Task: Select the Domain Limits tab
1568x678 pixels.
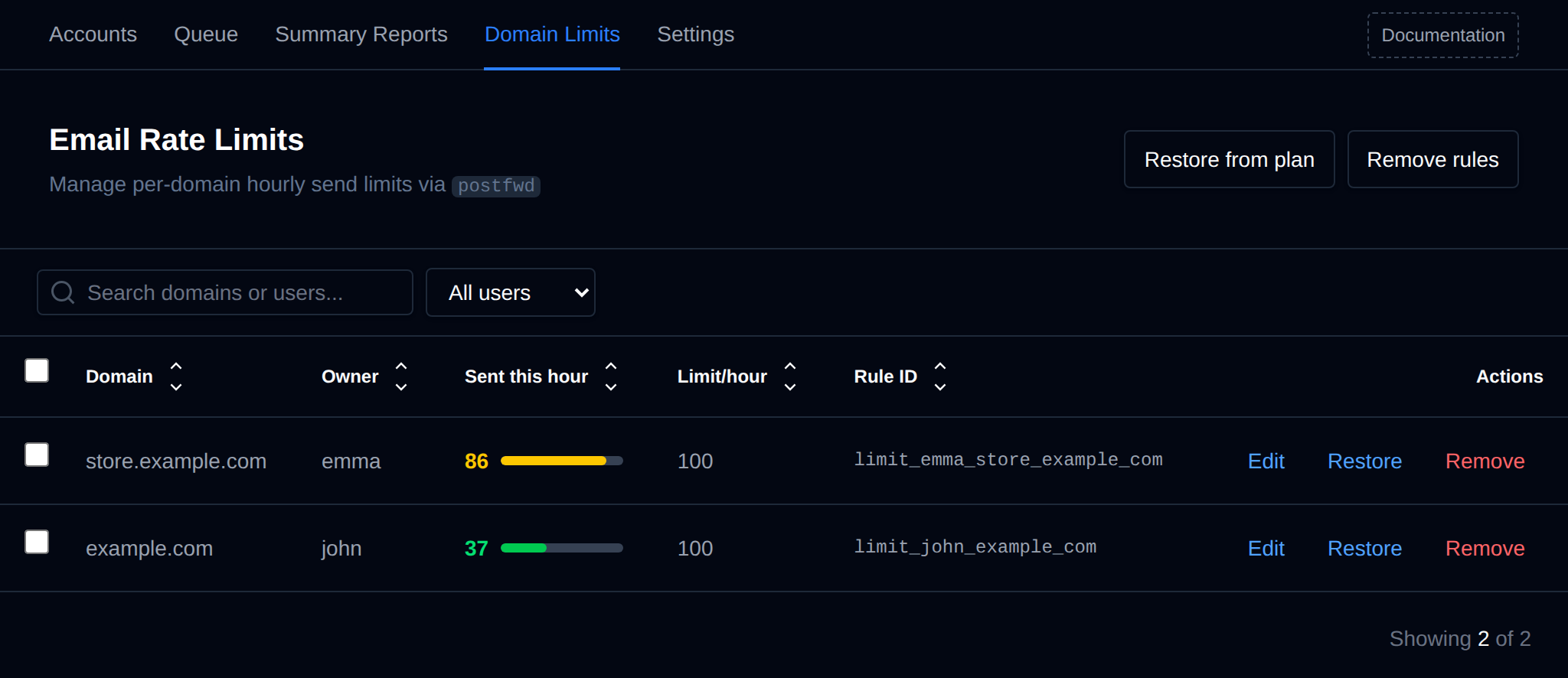Action: 552,34
